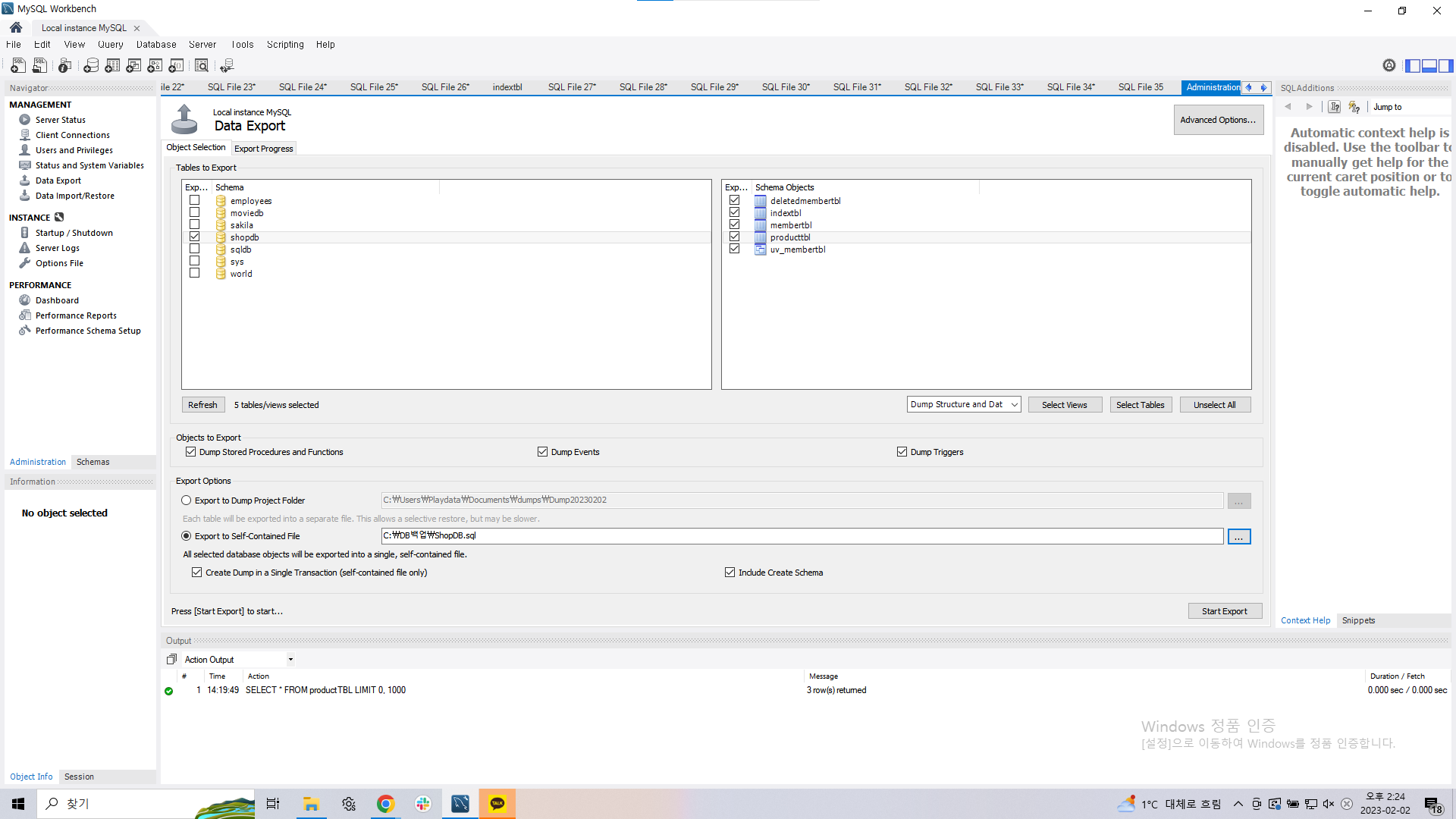This screenshot has height=819, width=1456.
Task: Create new schema toolbar icon
Action: (91, 66)
